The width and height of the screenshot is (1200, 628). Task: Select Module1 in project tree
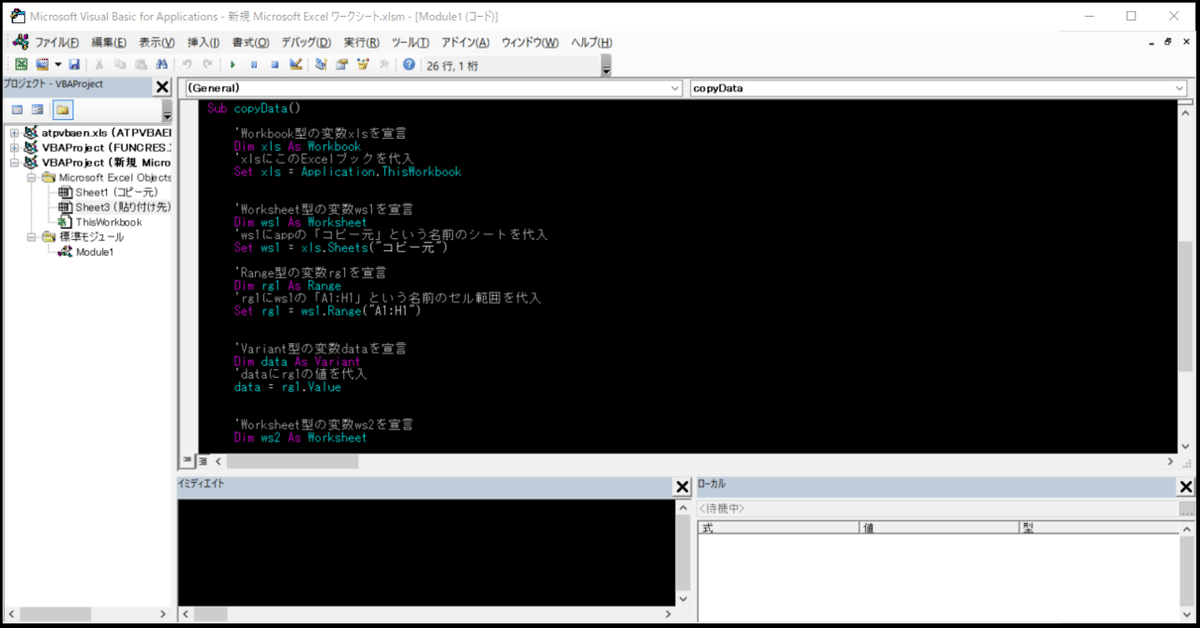coord(86,252)
